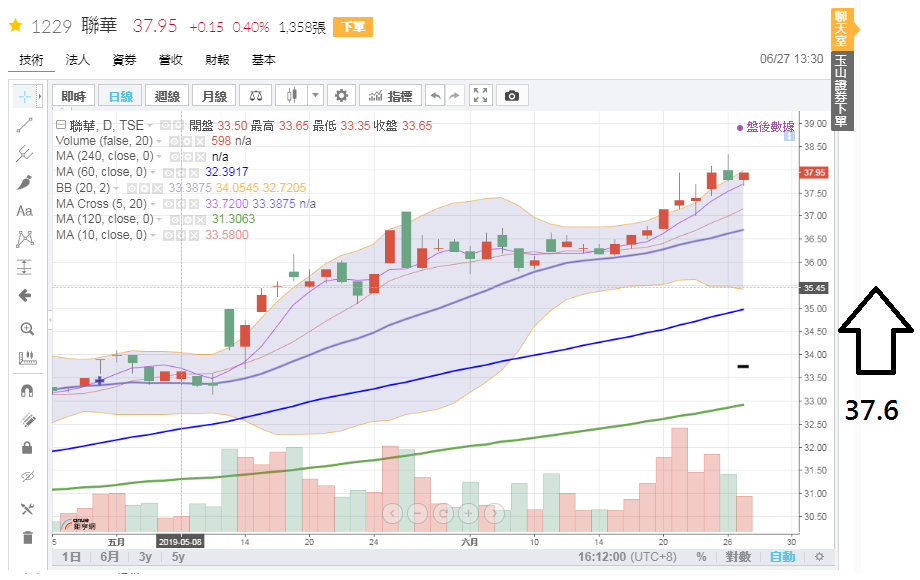The height and width of the screenshot is (580, 920).
Task: Select the 5y time range
Action: [x=178, y=557]
